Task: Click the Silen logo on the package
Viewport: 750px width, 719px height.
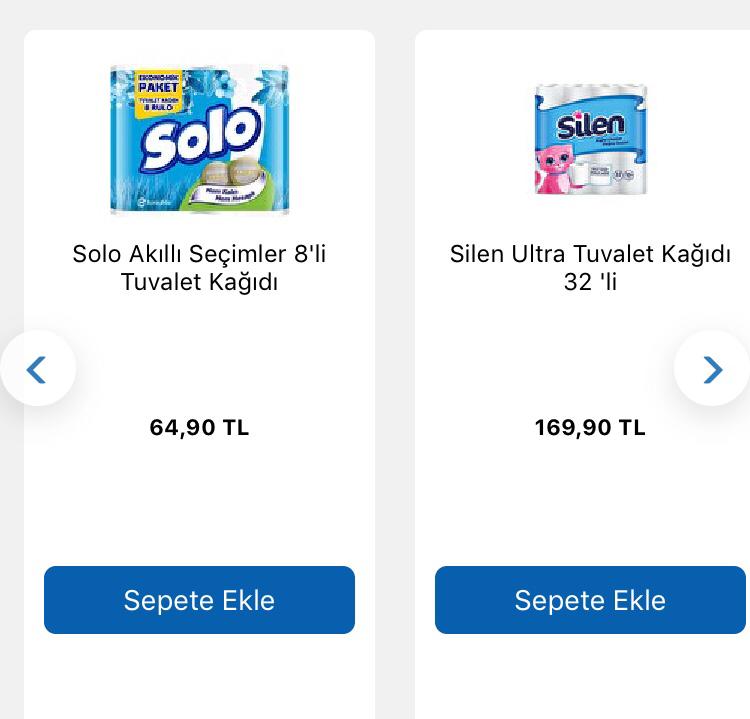Action: (x=590, y=126)
